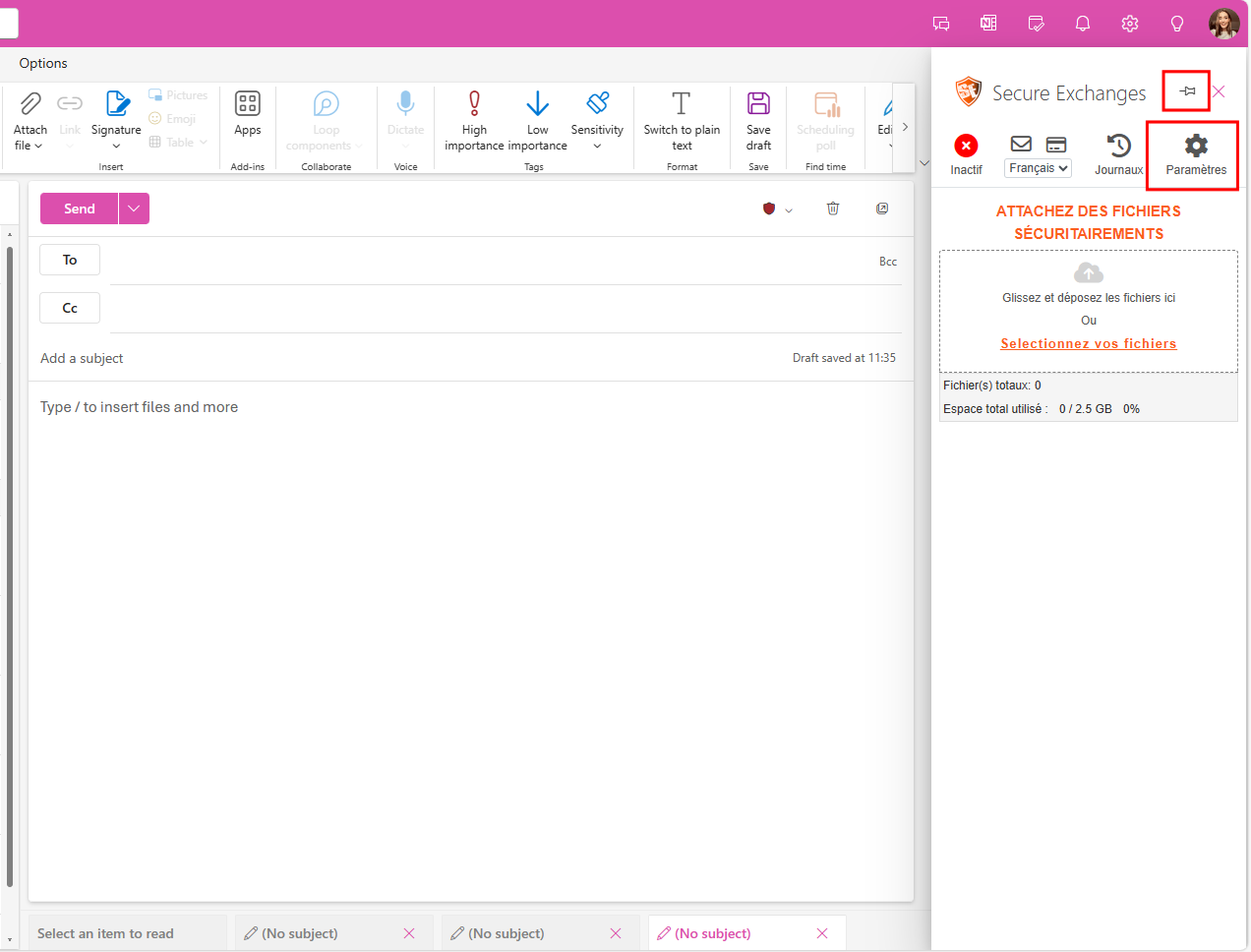
Task: Click the Espace total utilisé text
Action: [995, 409]
